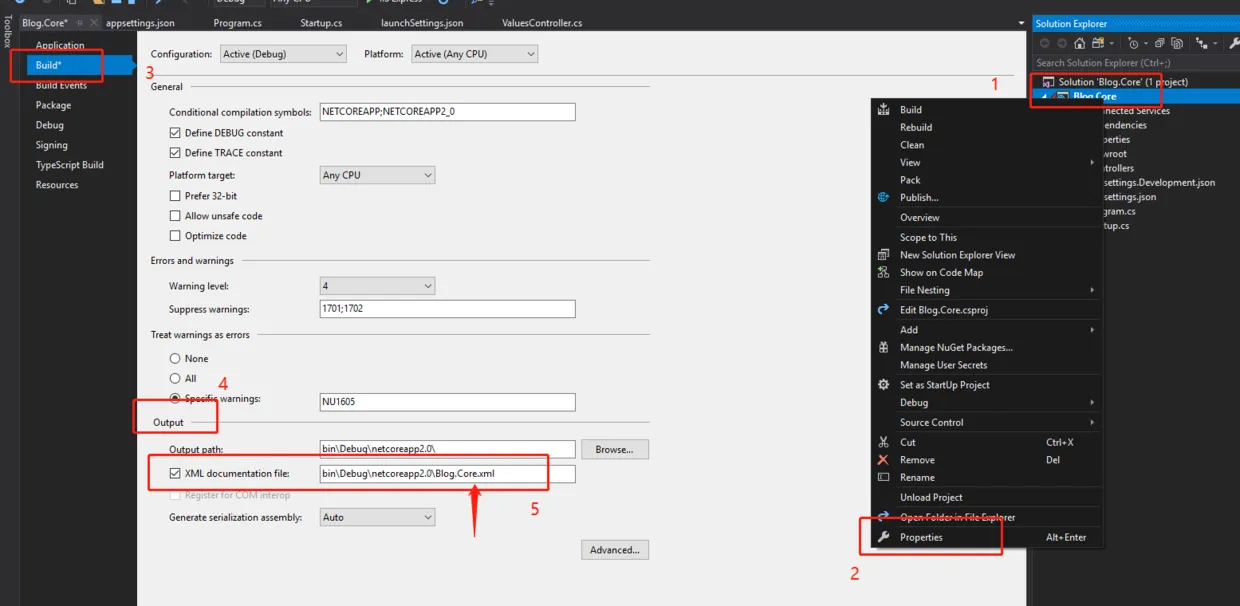Click the pin icon on the Blog.Core* tab

pyautogui.click(x=79, y=23)
